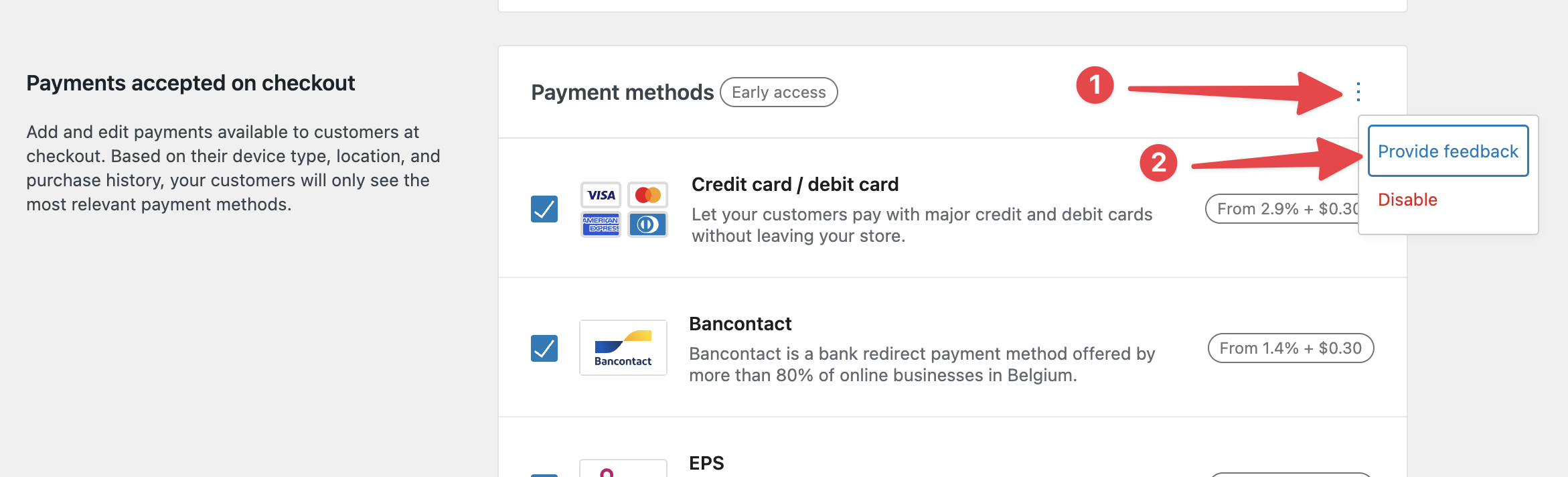Uncheck the Credit card / debit card checkbox

coord(544,209)
